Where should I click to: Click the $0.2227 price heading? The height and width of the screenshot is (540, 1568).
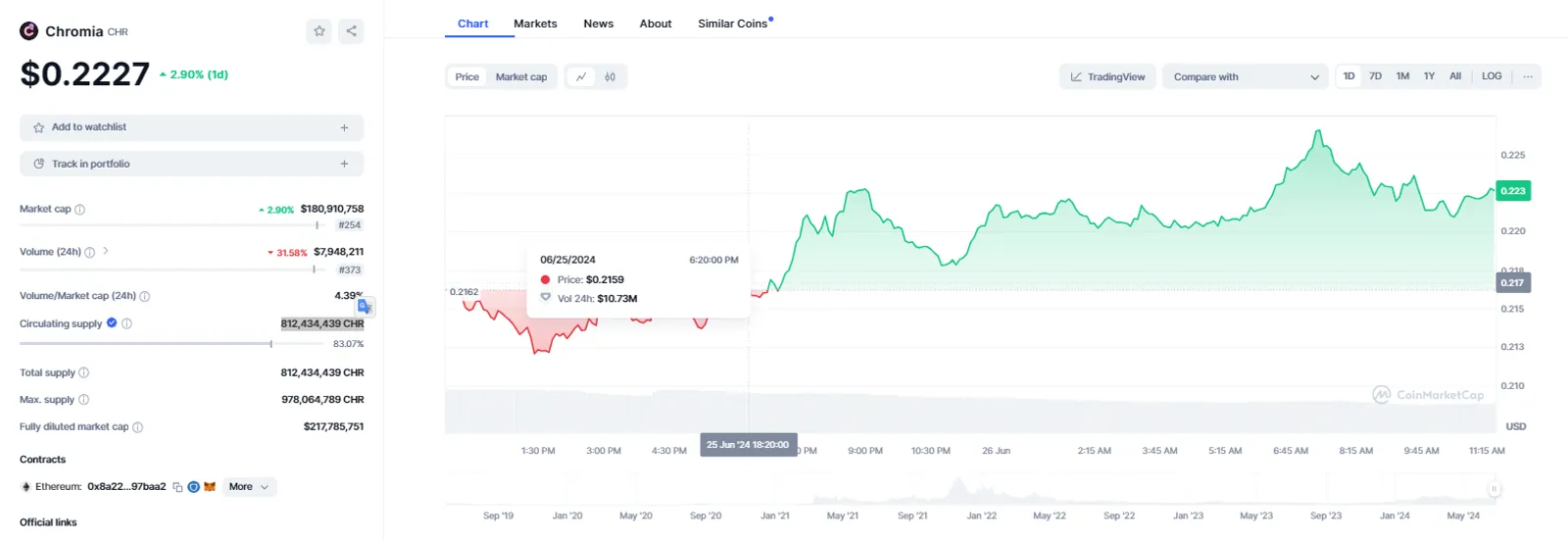85,74
